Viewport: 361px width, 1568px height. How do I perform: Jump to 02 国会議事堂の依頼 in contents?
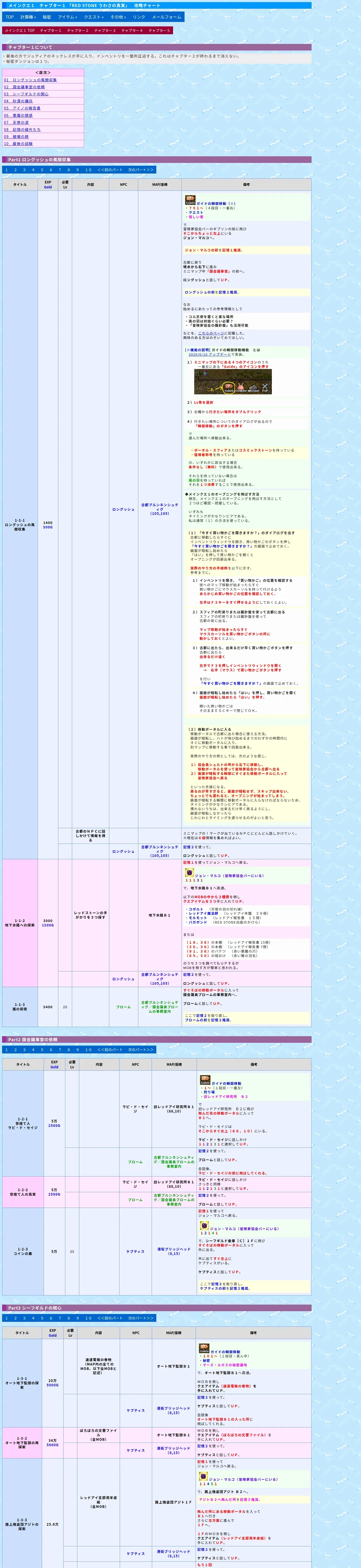tap(24, 87)
